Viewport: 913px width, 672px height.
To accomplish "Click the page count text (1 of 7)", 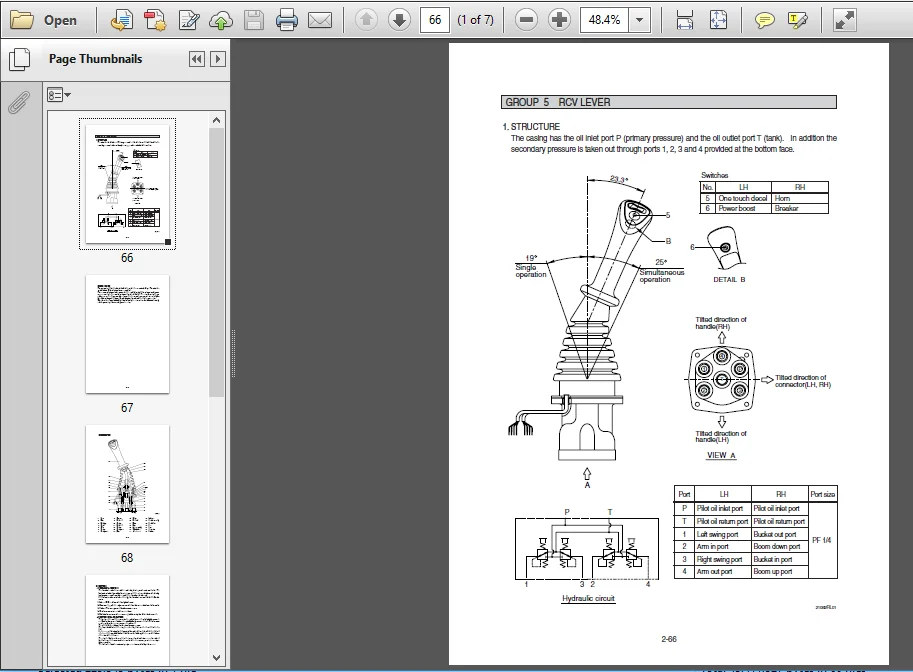I will [475, 20].
